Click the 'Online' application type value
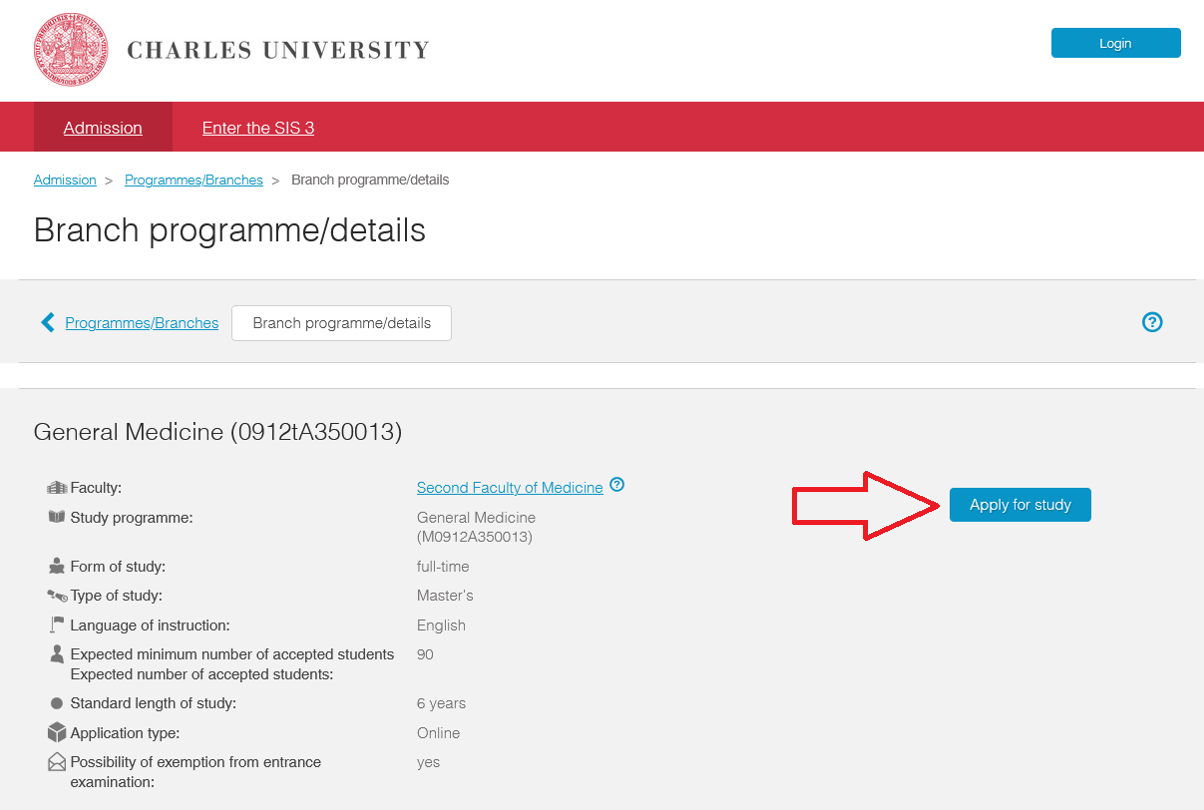 (438, 733)
